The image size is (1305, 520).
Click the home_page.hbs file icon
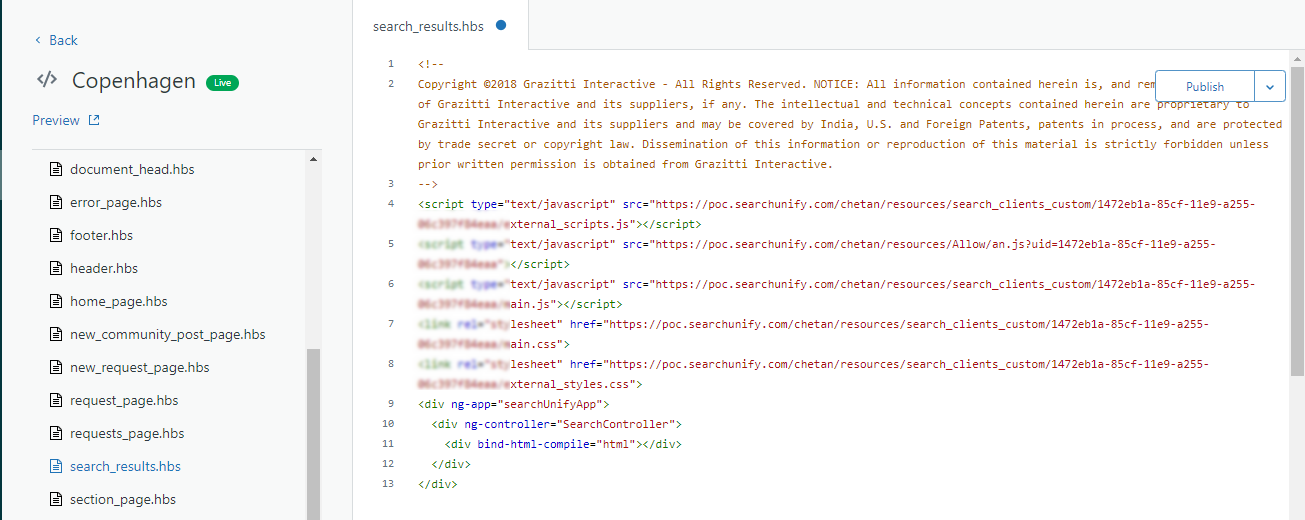pyautogui.click(x=56, y=301)
